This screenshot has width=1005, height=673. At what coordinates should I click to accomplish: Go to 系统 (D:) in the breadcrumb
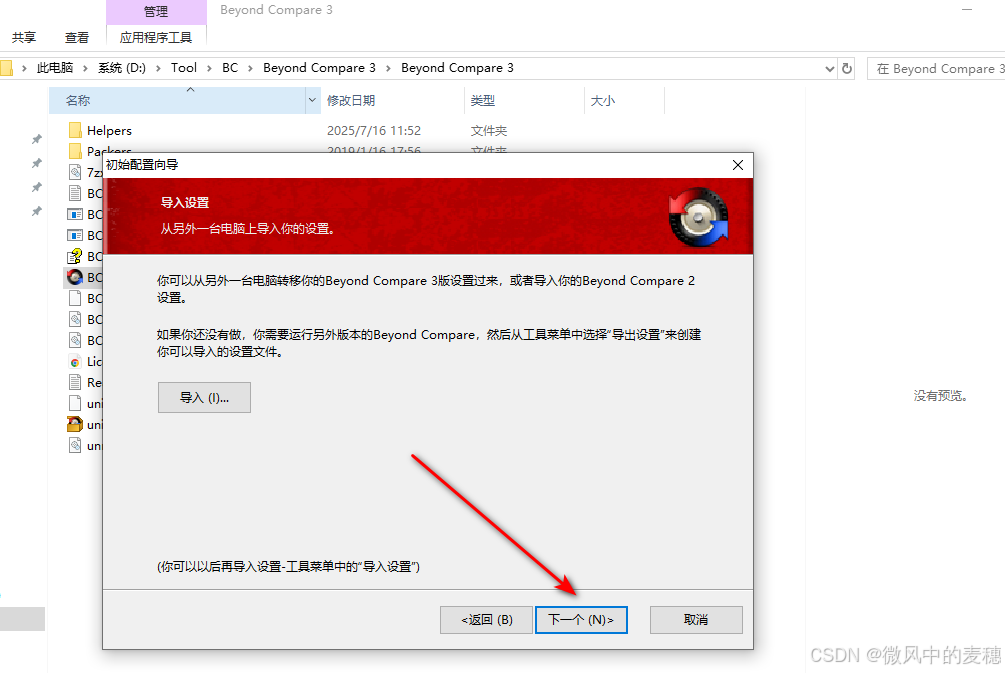pos(122,68)
